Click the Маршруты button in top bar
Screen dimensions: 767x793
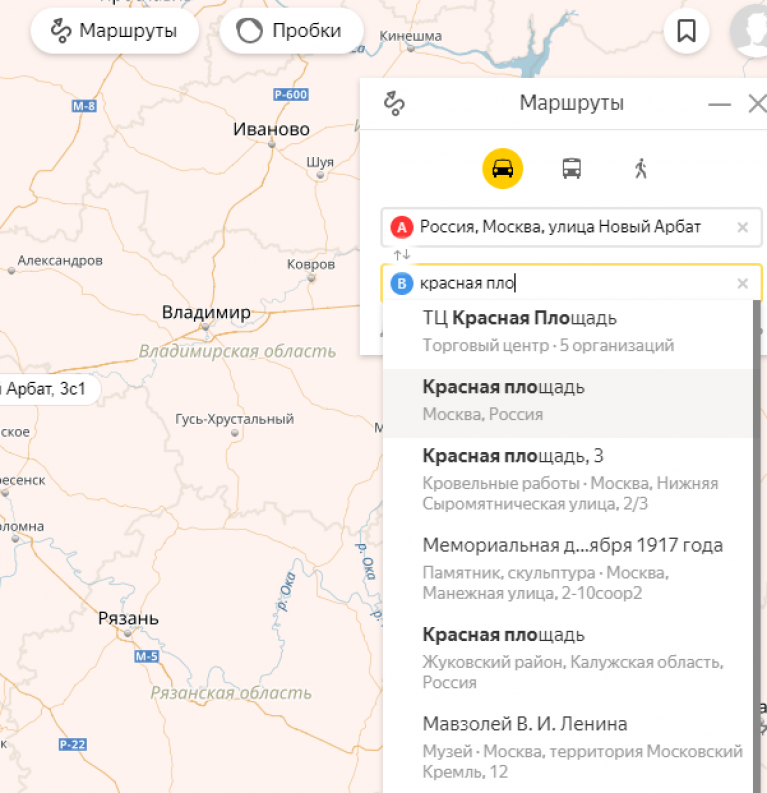114,31
